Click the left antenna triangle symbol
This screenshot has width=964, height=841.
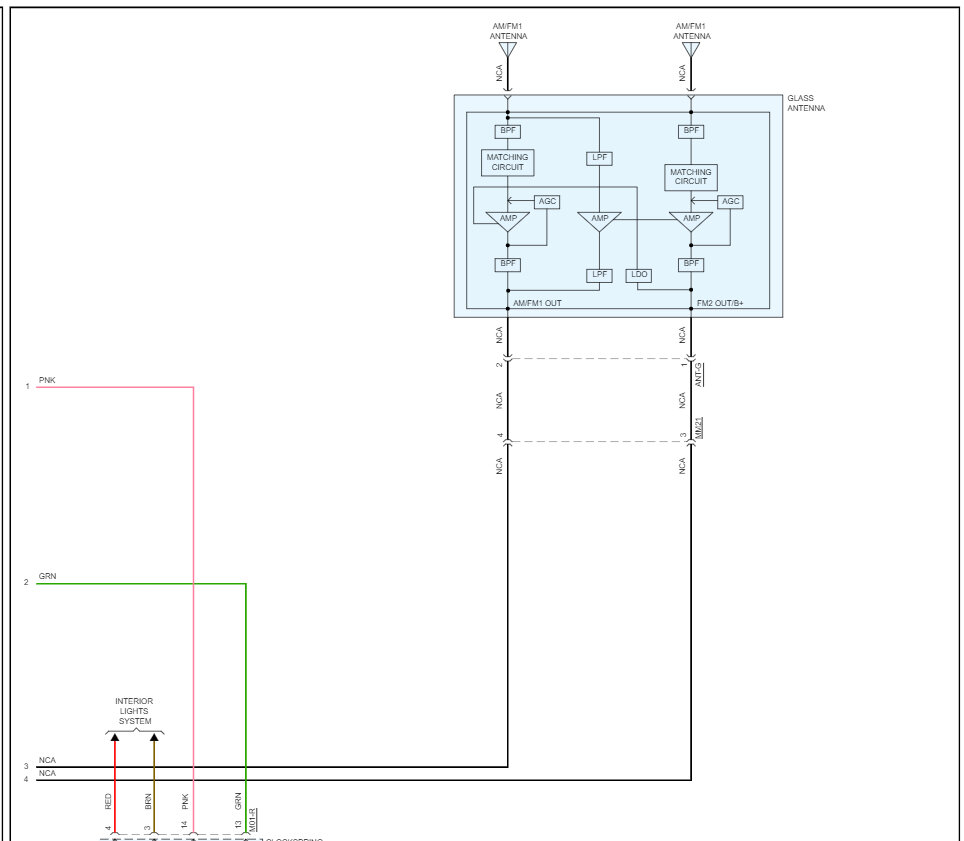[x=508, y=49]
